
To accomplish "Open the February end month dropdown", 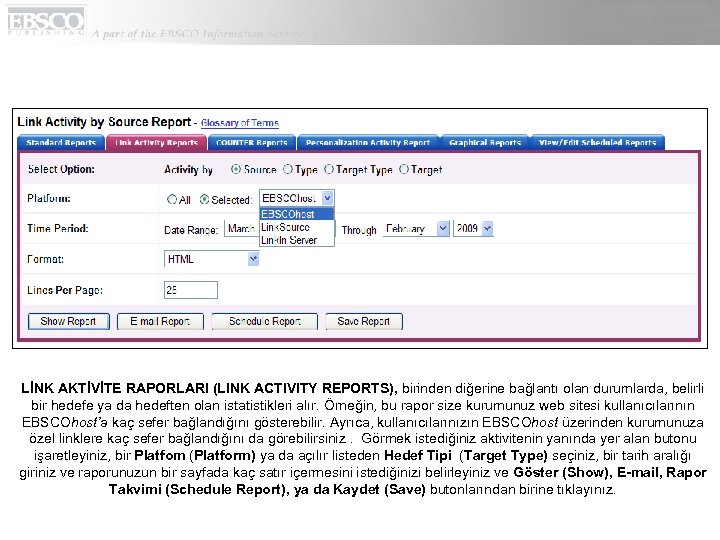I will tap(416, 228).
